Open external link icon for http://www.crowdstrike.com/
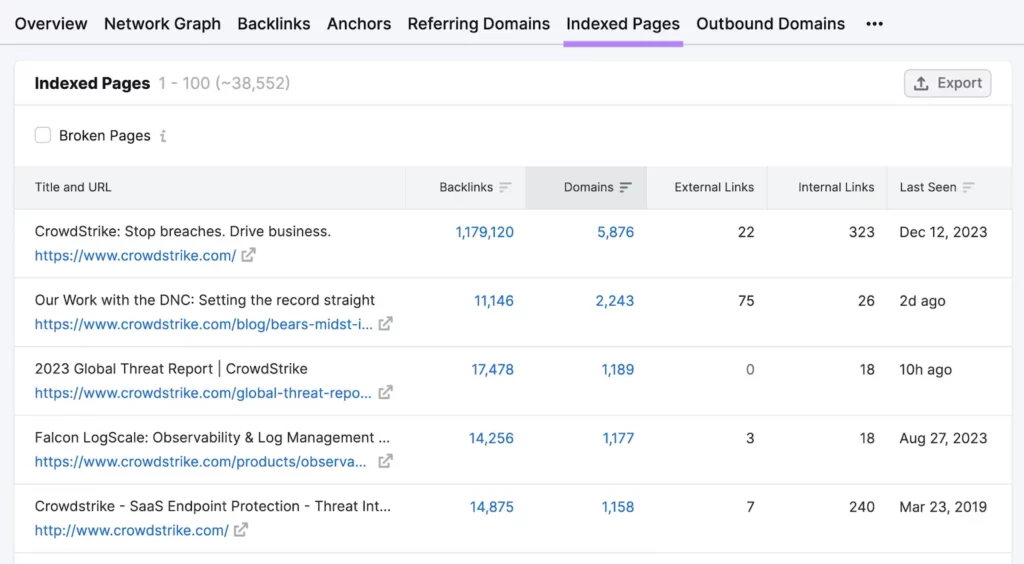The width and height of the screenshot is (1024, 564). click(241, 530)
